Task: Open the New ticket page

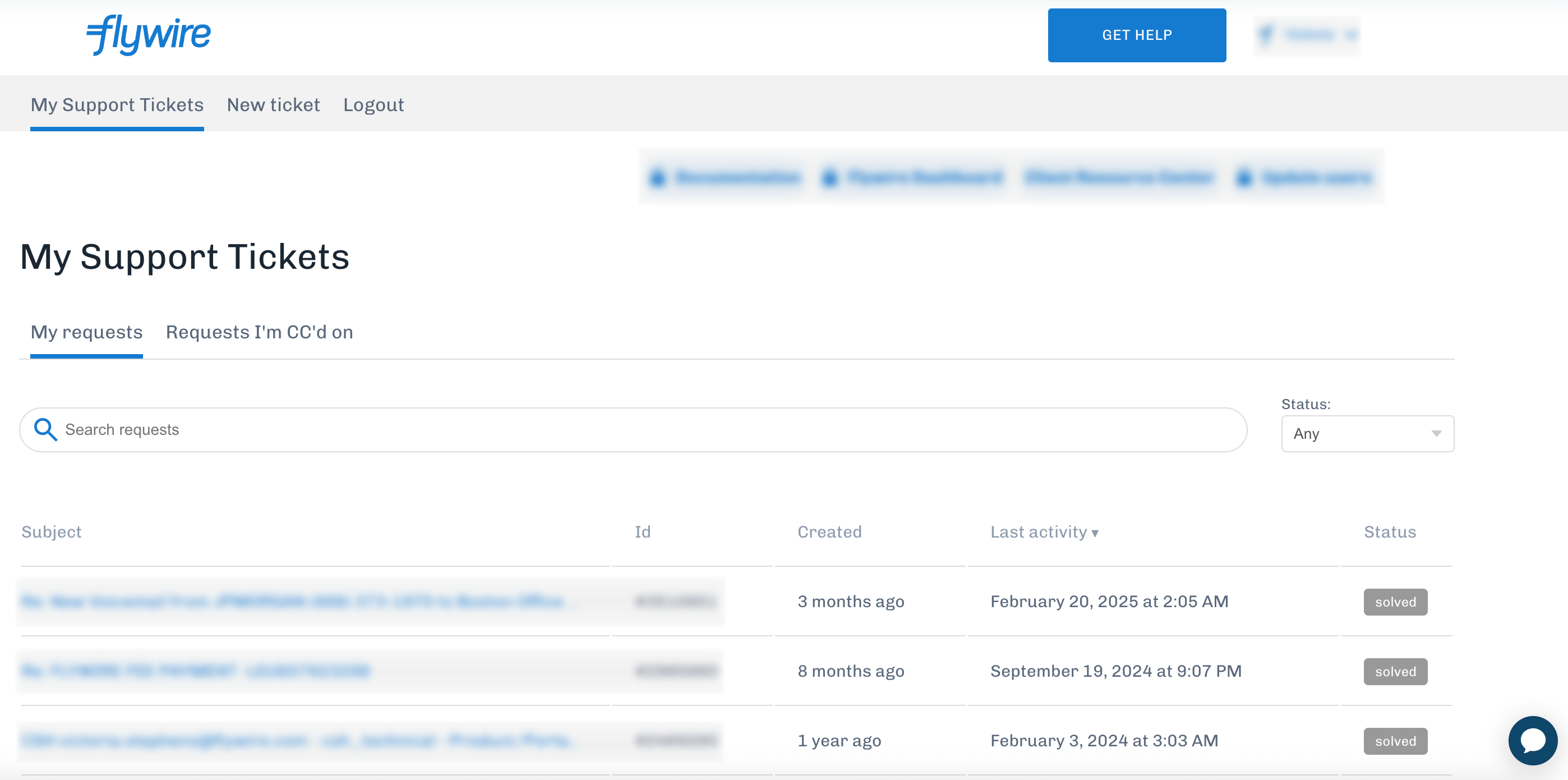Action: [273, 105]
